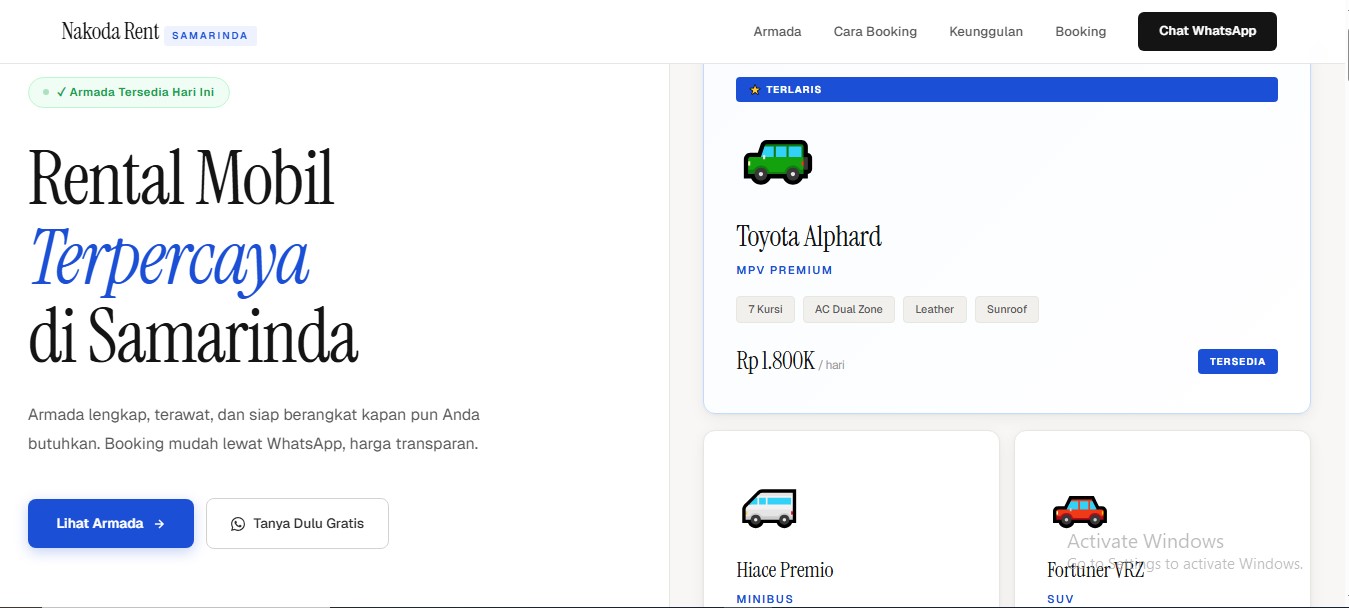Open the Keunggulan nav link
This screenshot has height=608, width=1349.
tap(986, 32)
